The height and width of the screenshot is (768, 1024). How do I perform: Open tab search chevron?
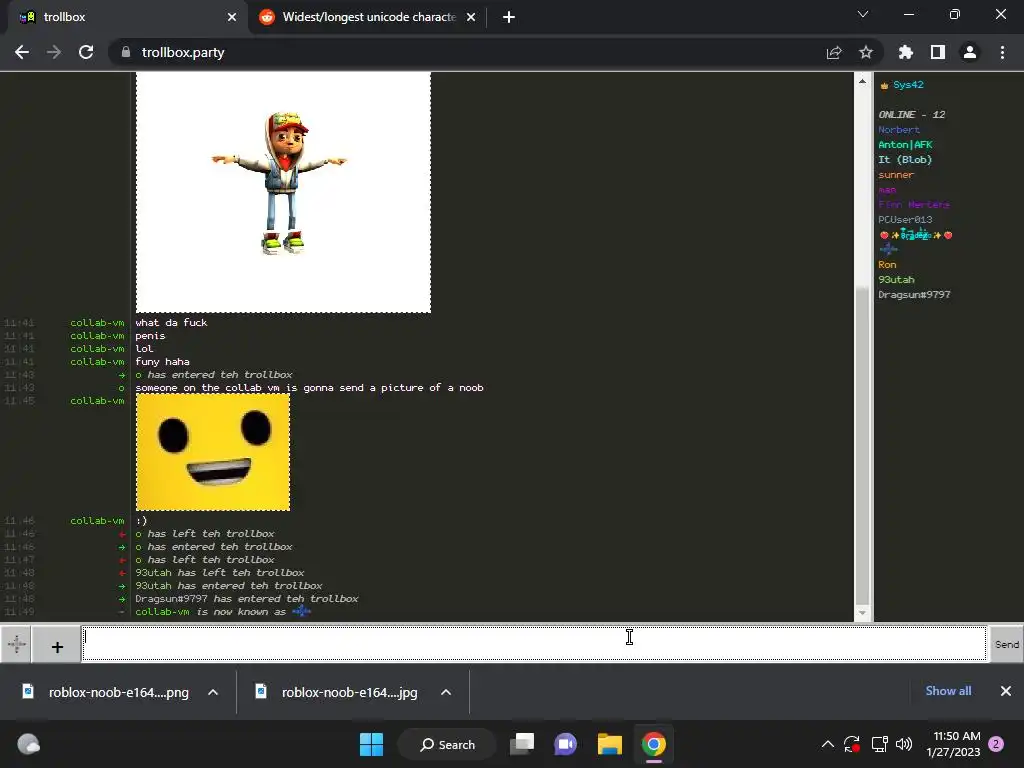pyautogui.click(x=863, y=14)
